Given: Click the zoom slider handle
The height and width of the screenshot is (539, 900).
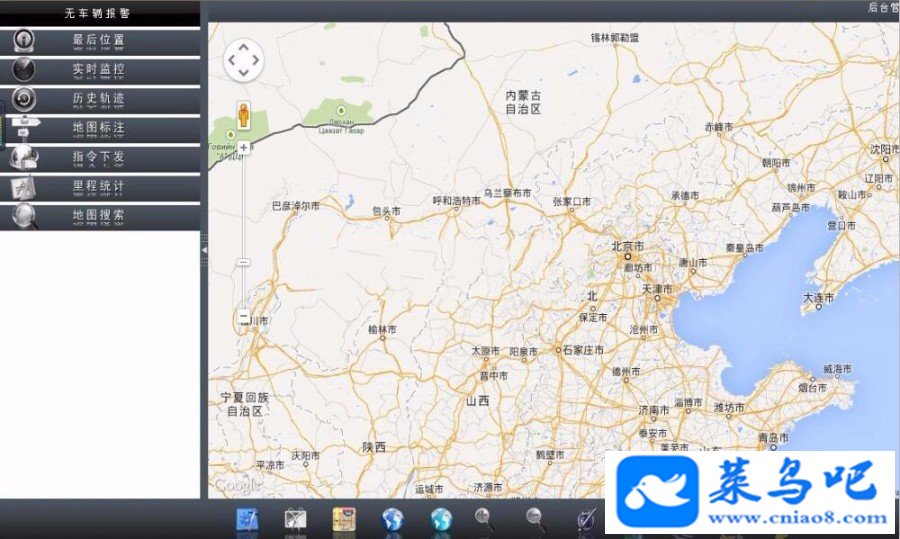Looking at the screenshot, I should (243, 262).
